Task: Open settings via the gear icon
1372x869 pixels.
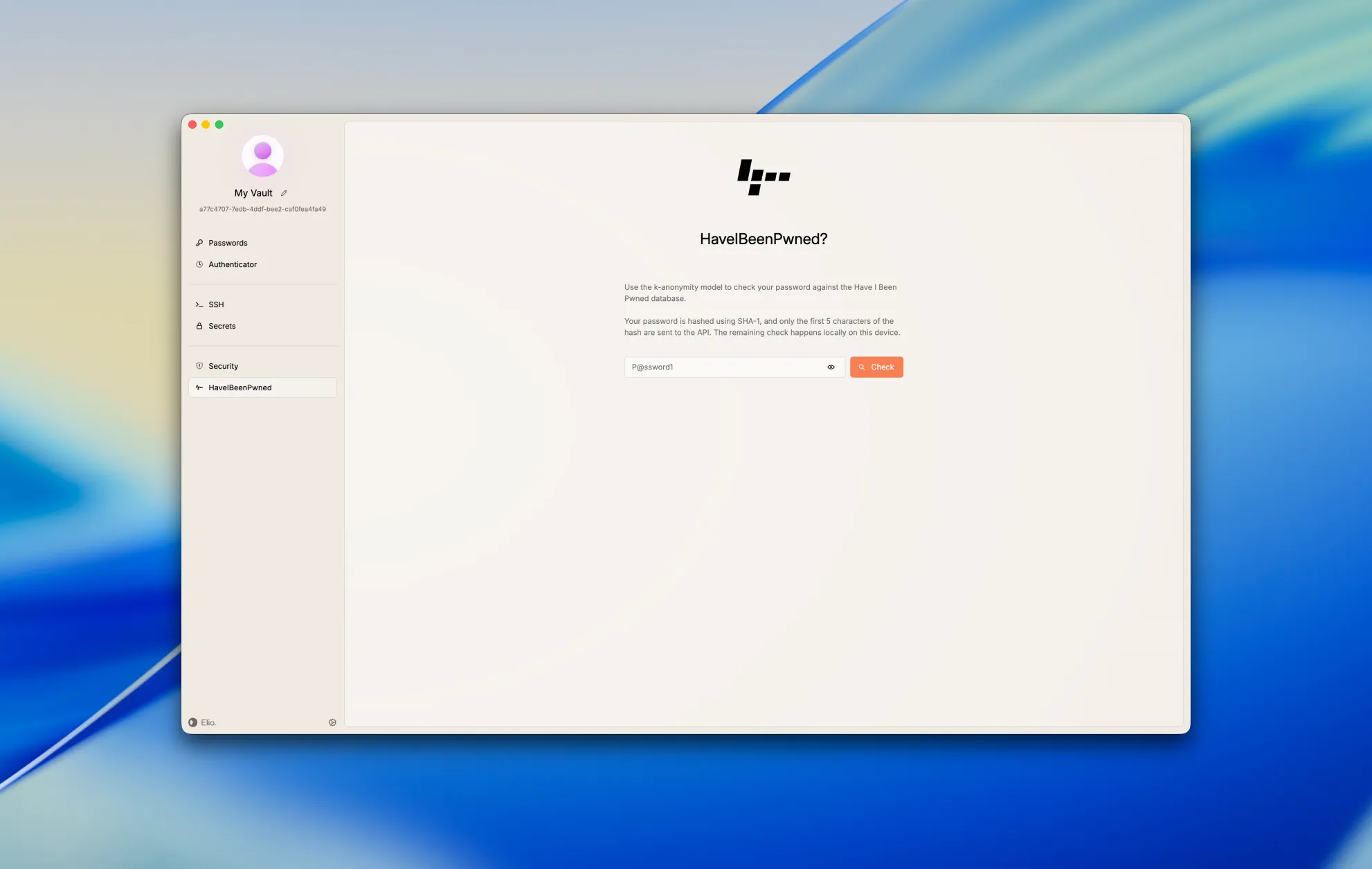Action: click(332, 722)
